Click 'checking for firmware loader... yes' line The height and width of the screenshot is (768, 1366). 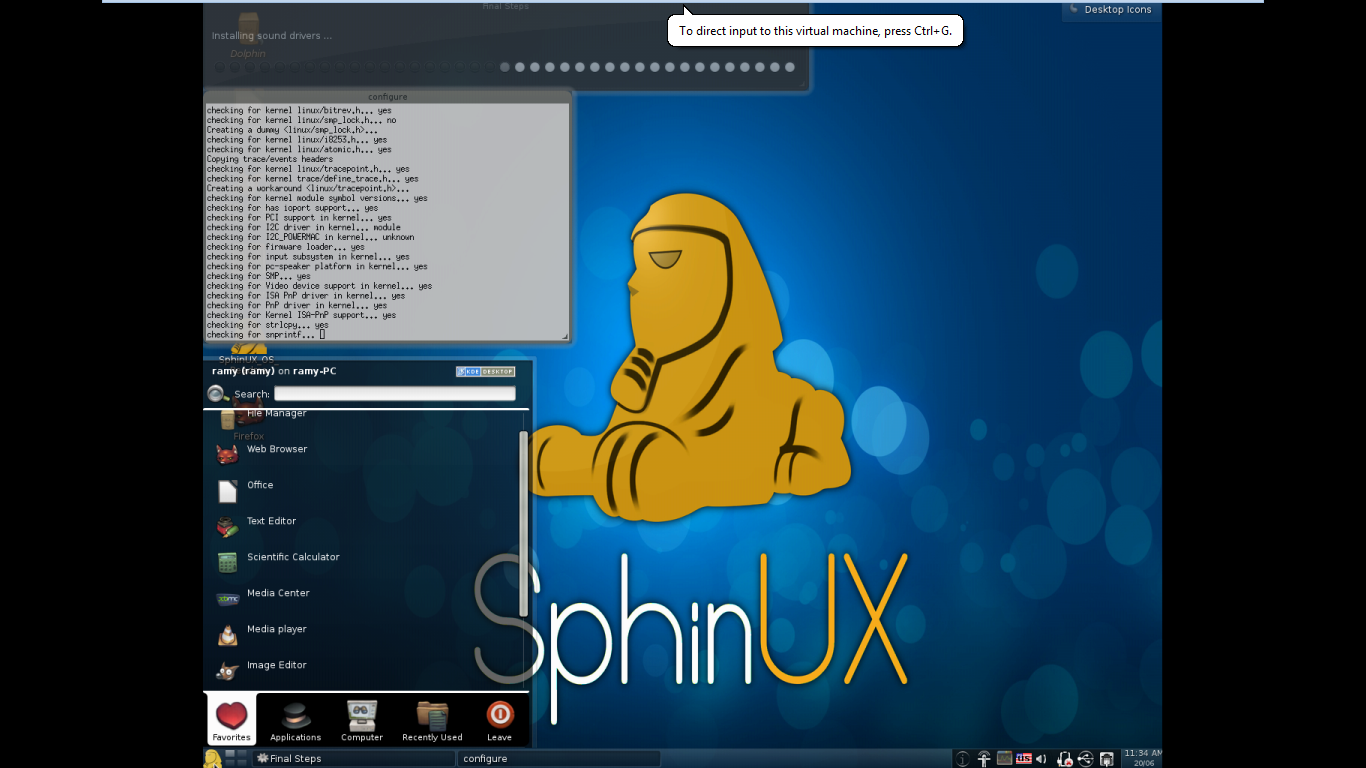[286, 247]
